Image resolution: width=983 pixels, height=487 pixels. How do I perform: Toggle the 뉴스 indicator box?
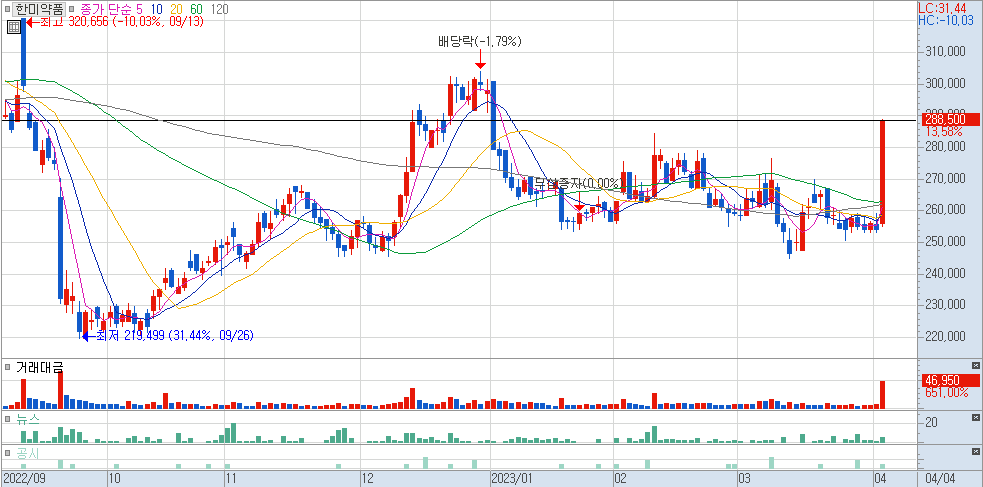click(x=7, y=417)
